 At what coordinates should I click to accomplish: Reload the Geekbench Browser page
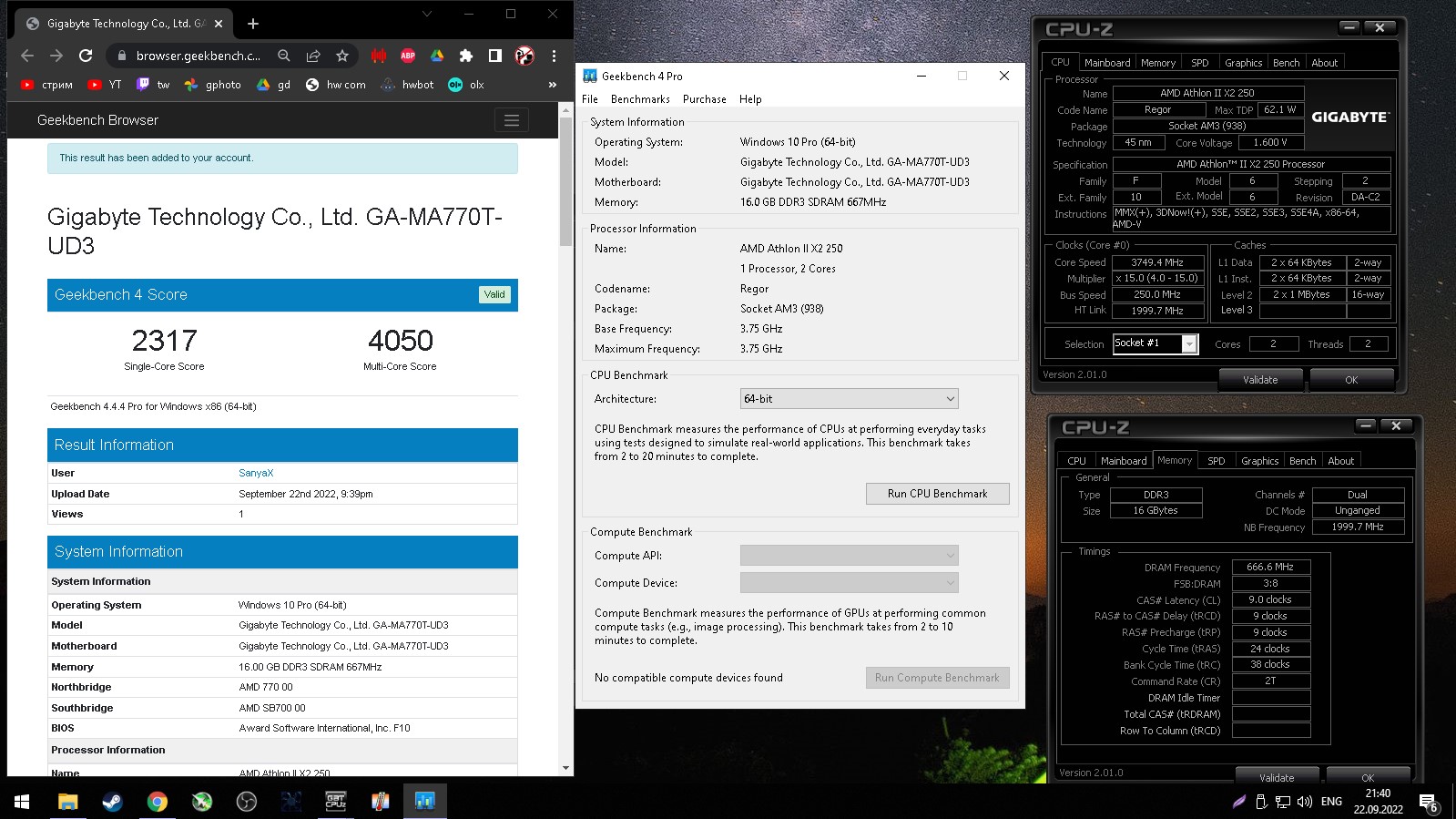[x=86, y=56]
